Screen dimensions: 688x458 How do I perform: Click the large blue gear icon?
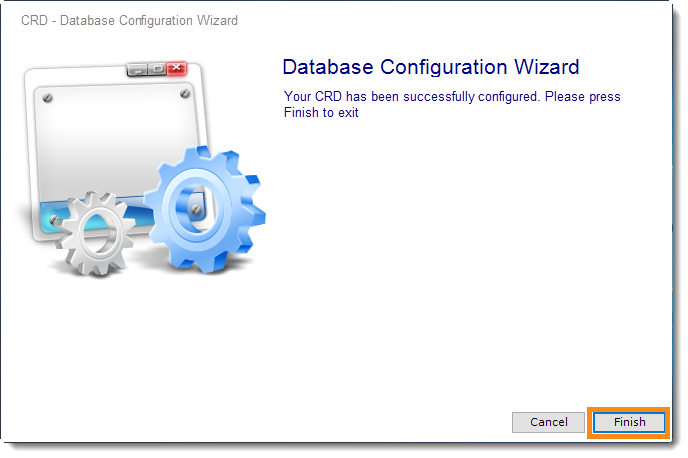[205, 209]
